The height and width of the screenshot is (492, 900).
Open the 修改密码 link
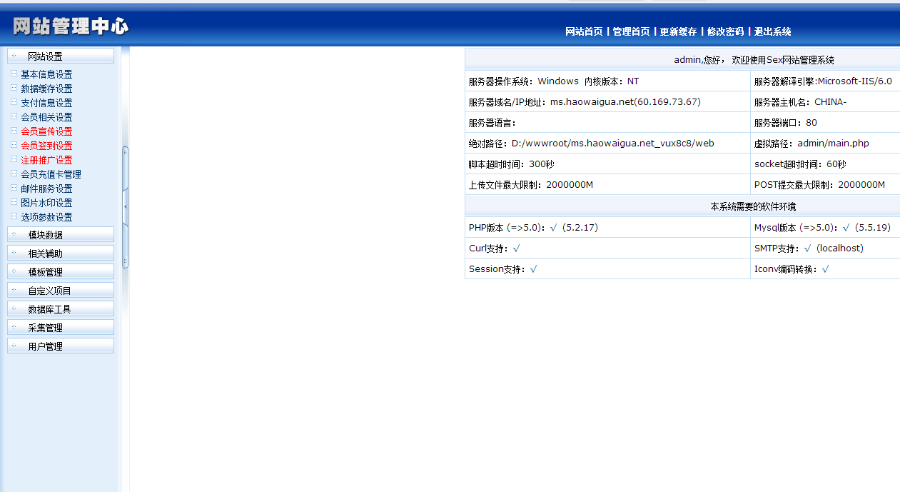pos(725,32)
